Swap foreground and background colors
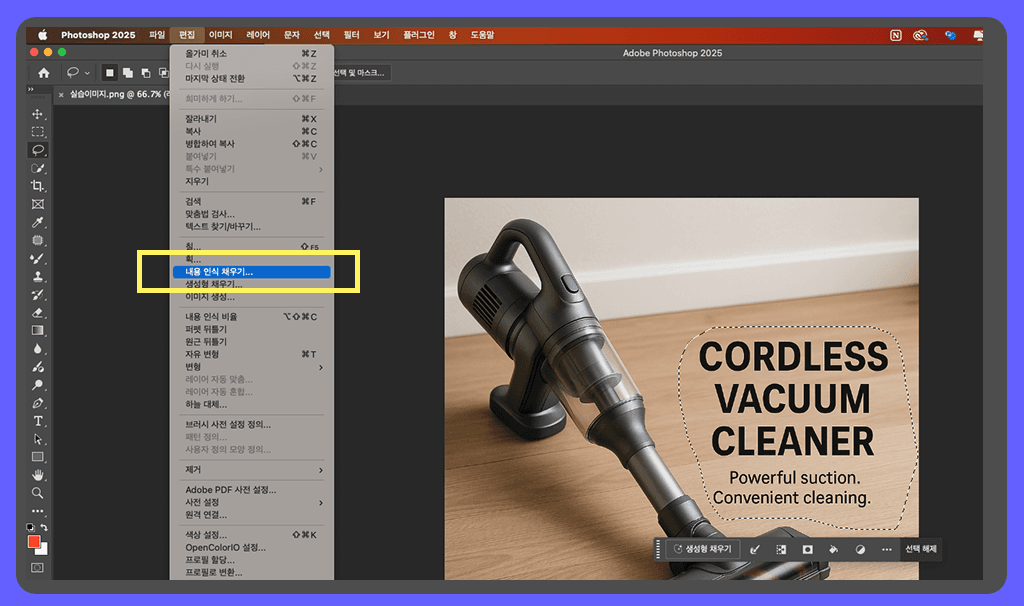The image size is (1024, 606). coord(44,527)
